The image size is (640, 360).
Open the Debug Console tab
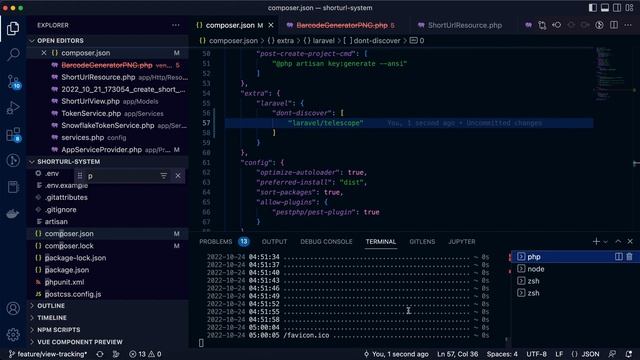pos(326,242)
